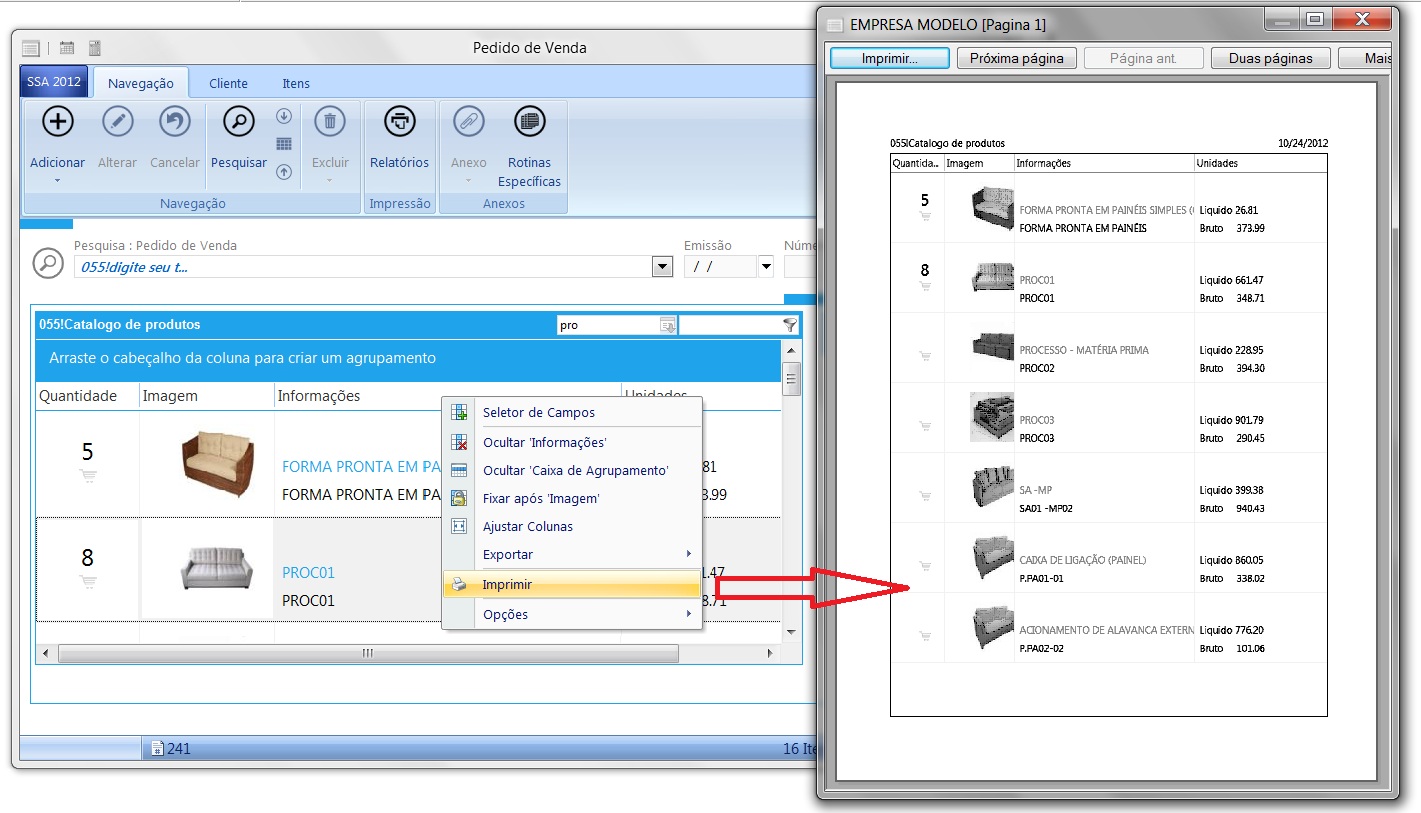Click the funnel filter icon in catalog header
This screenshot has width=1421, height=813.
click(790, 324)
